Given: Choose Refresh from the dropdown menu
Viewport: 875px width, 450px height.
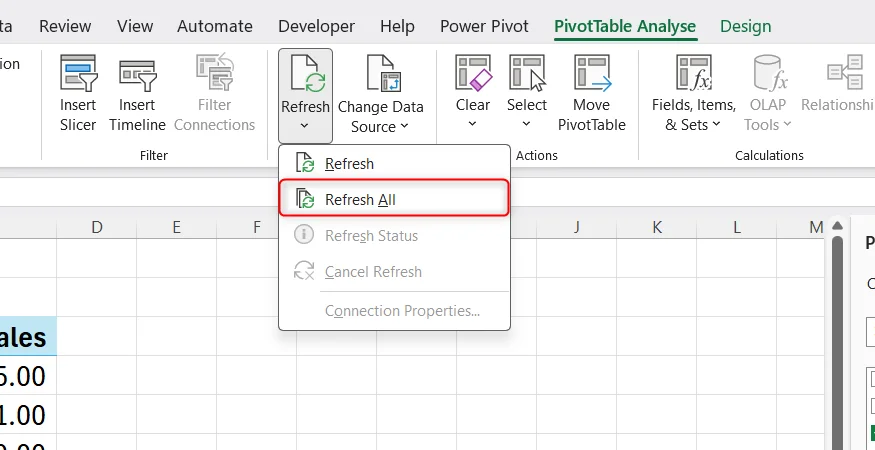Looking at the screenshot, I should click(394, 164).
